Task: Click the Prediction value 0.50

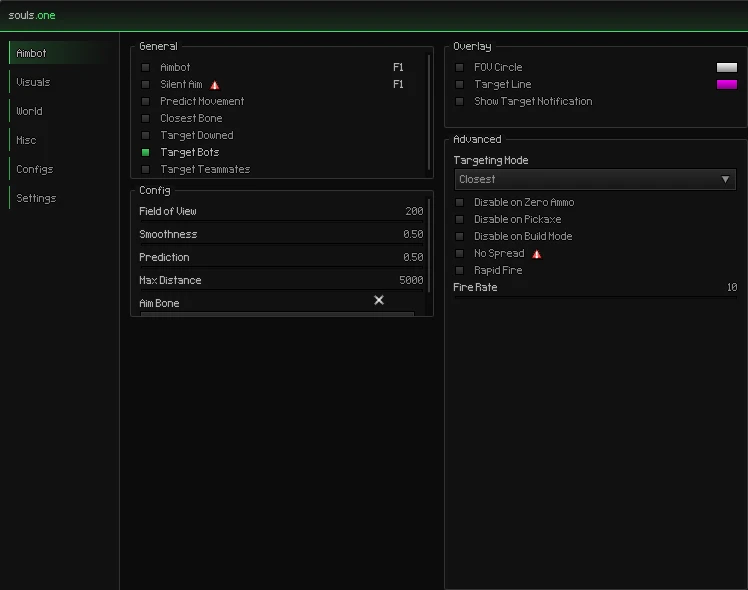Action: tap(413, 257)
